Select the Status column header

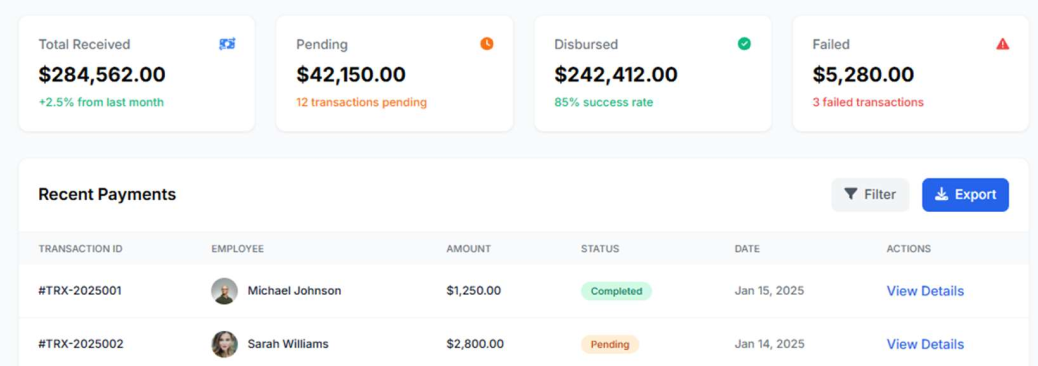point(600,249)
